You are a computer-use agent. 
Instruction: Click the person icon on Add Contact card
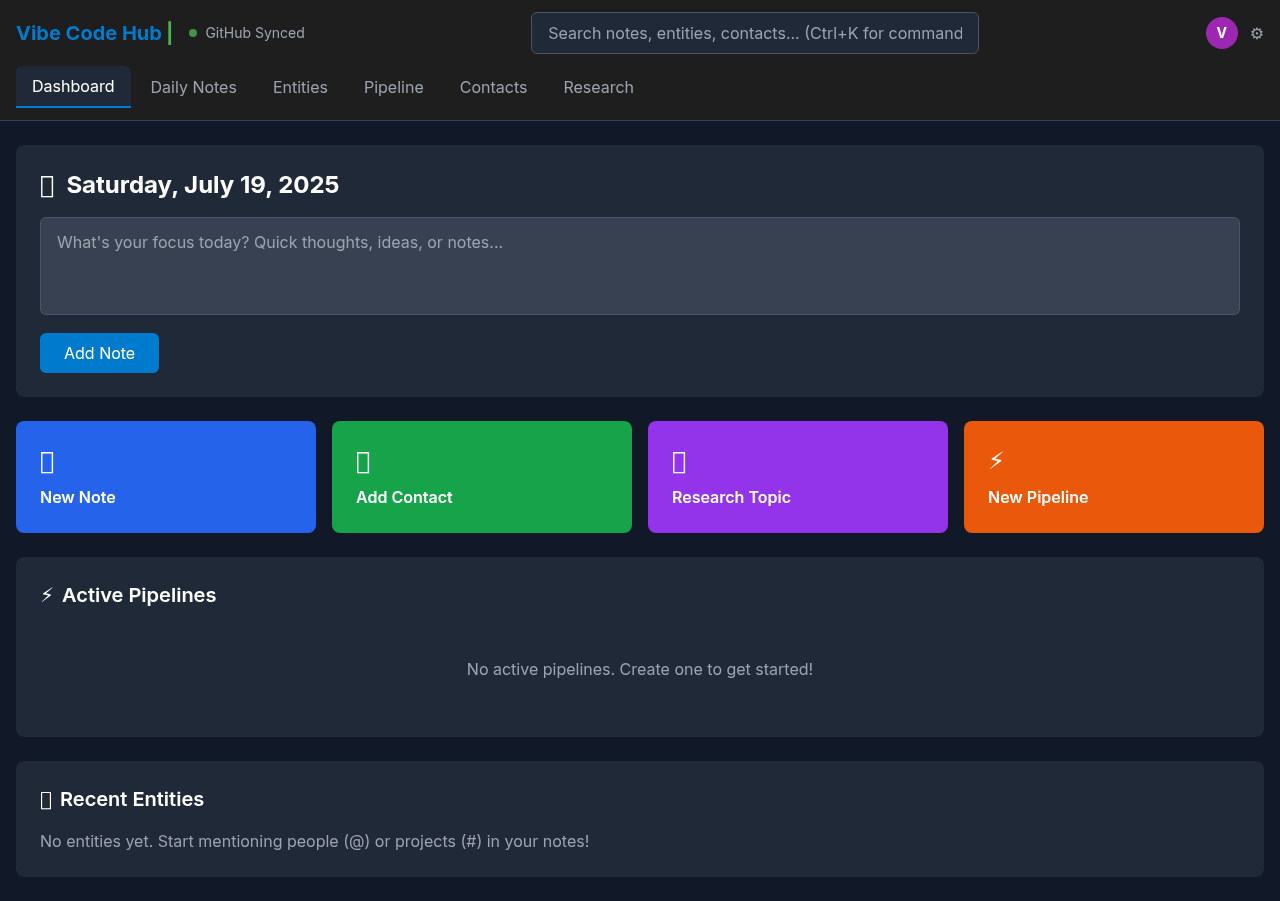click(x=362, y=462)
